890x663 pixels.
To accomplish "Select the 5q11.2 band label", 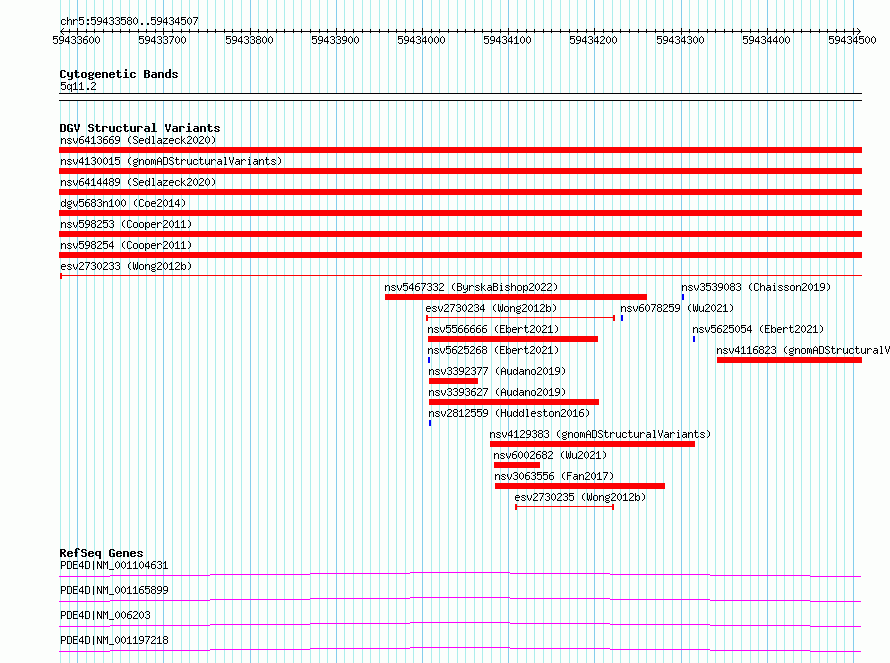I will [78, 86].
